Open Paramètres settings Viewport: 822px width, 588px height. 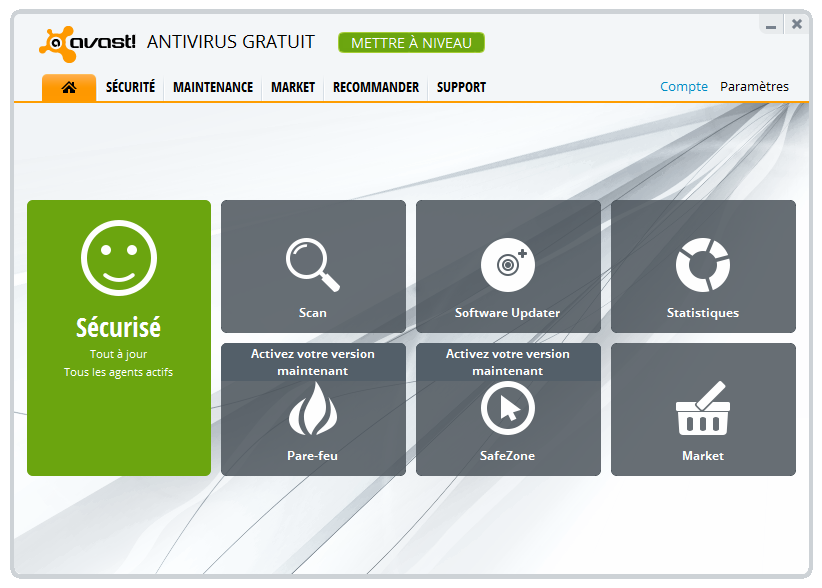pyautogui.click(x=754, y=86)
